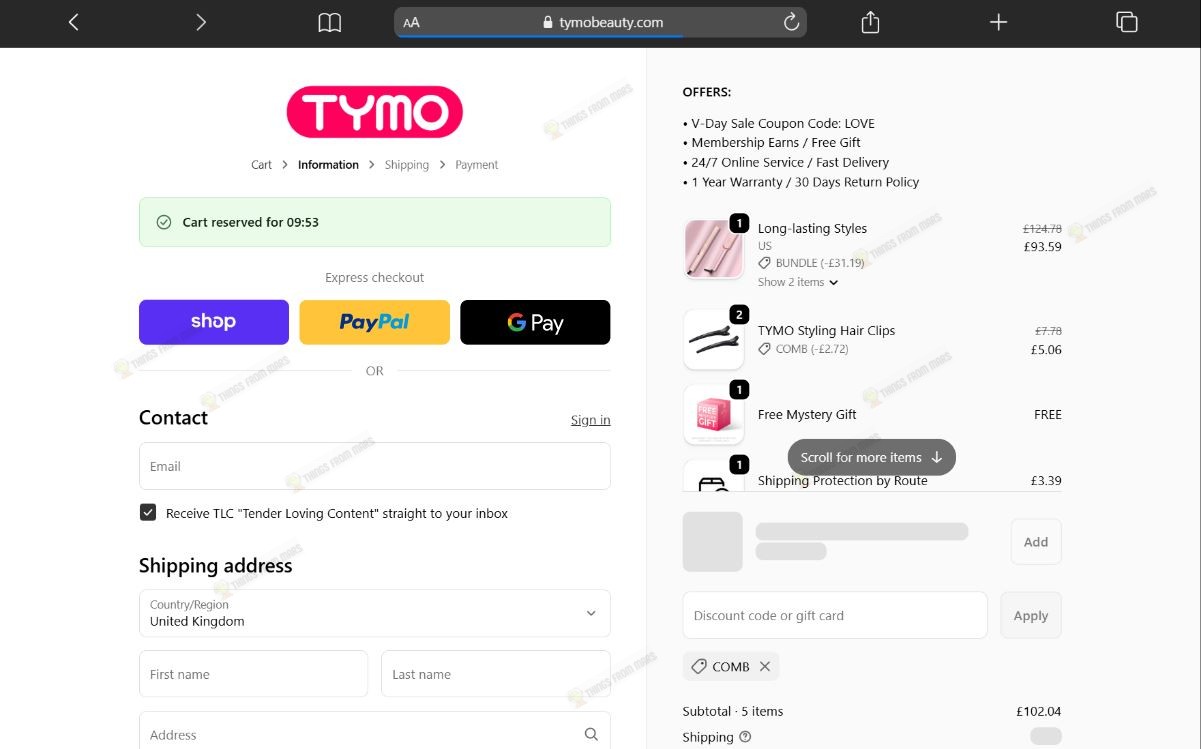Image resolution: width=1201 pixels, height=749 pixels.
Task: Show all open tabs icon
Action: click(1126, 22)
